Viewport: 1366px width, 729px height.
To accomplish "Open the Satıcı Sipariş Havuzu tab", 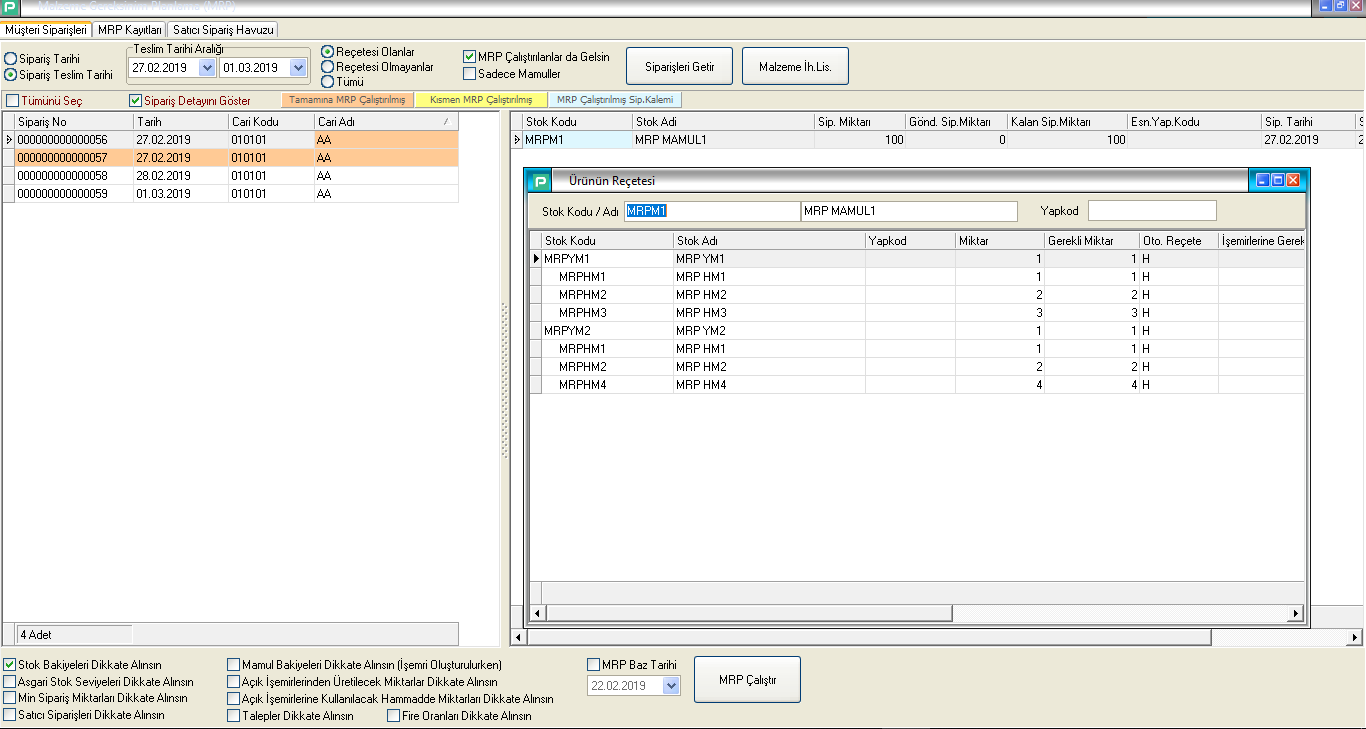I will click(x=223, y=30).
